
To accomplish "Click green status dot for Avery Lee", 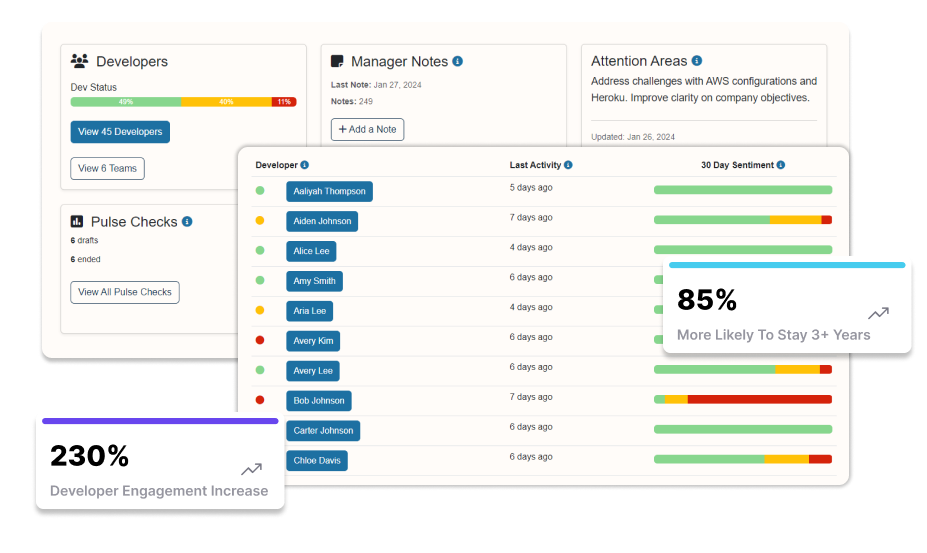I will pos(260,370).
